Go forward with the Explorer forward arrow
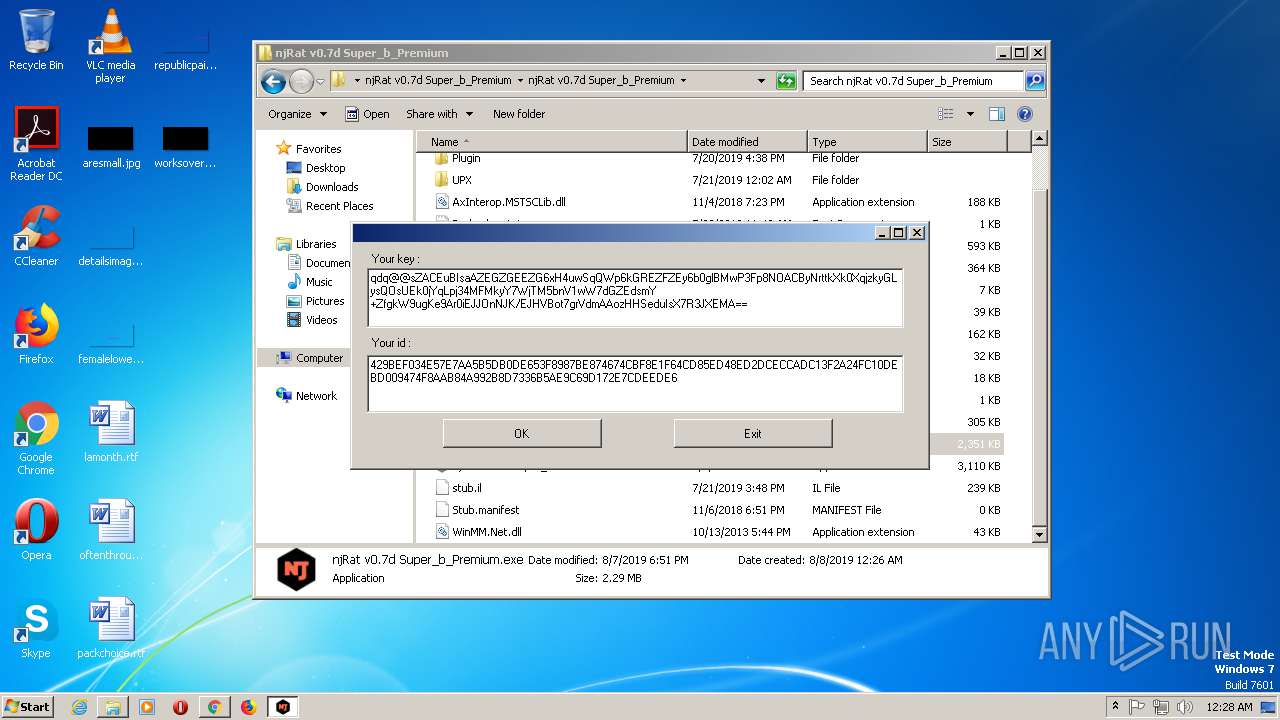1280x720 pixels. (x=301, y=81)
